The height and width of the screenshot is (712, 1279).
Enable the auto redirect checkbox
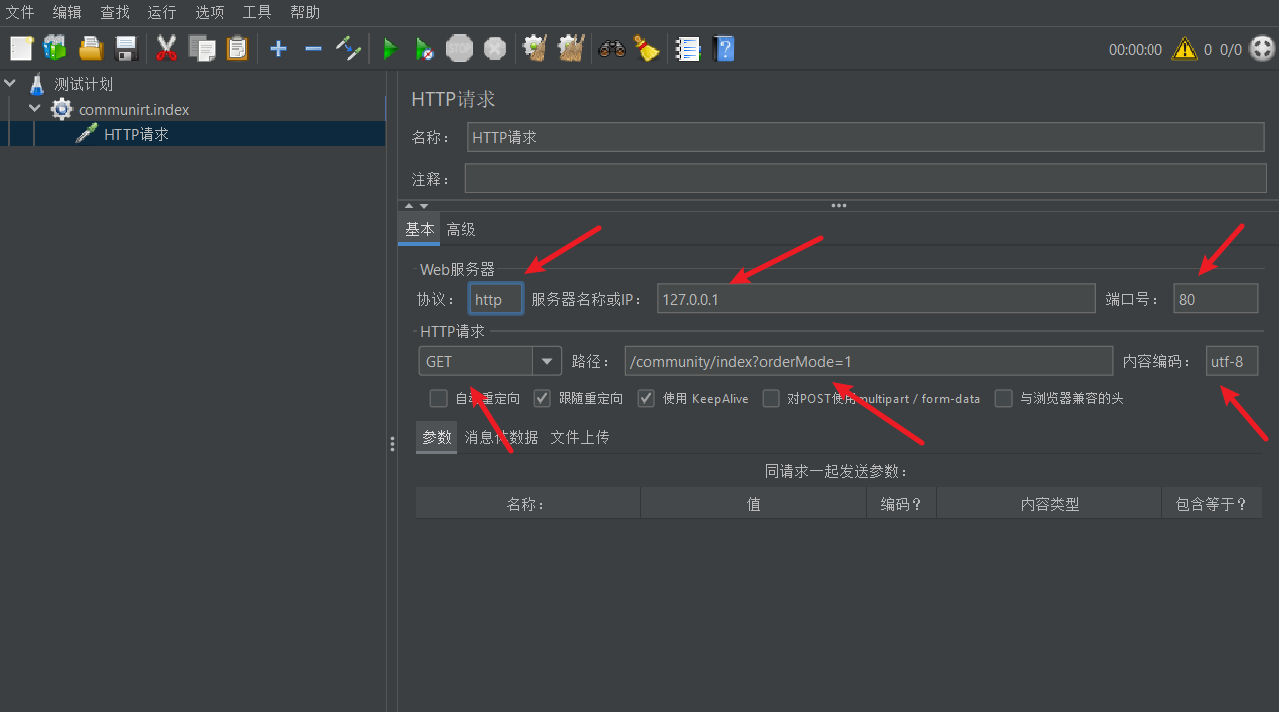[x=438, y=398]
